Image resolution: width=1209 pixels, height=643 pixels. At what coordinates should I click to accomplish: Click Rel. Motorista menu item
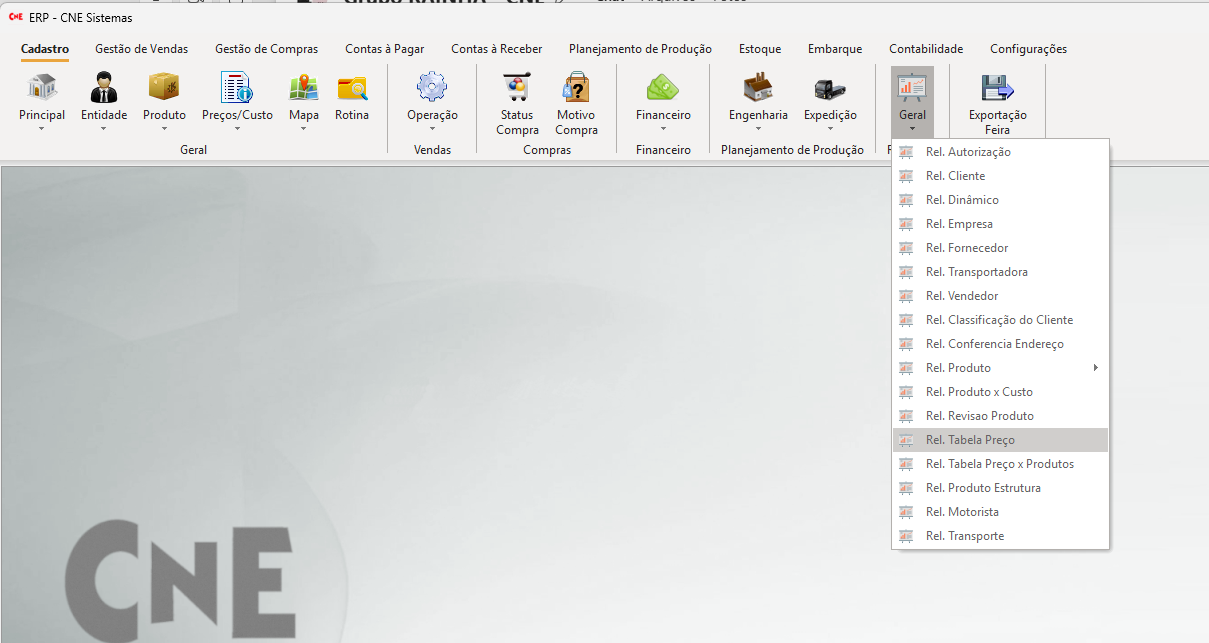962,512
